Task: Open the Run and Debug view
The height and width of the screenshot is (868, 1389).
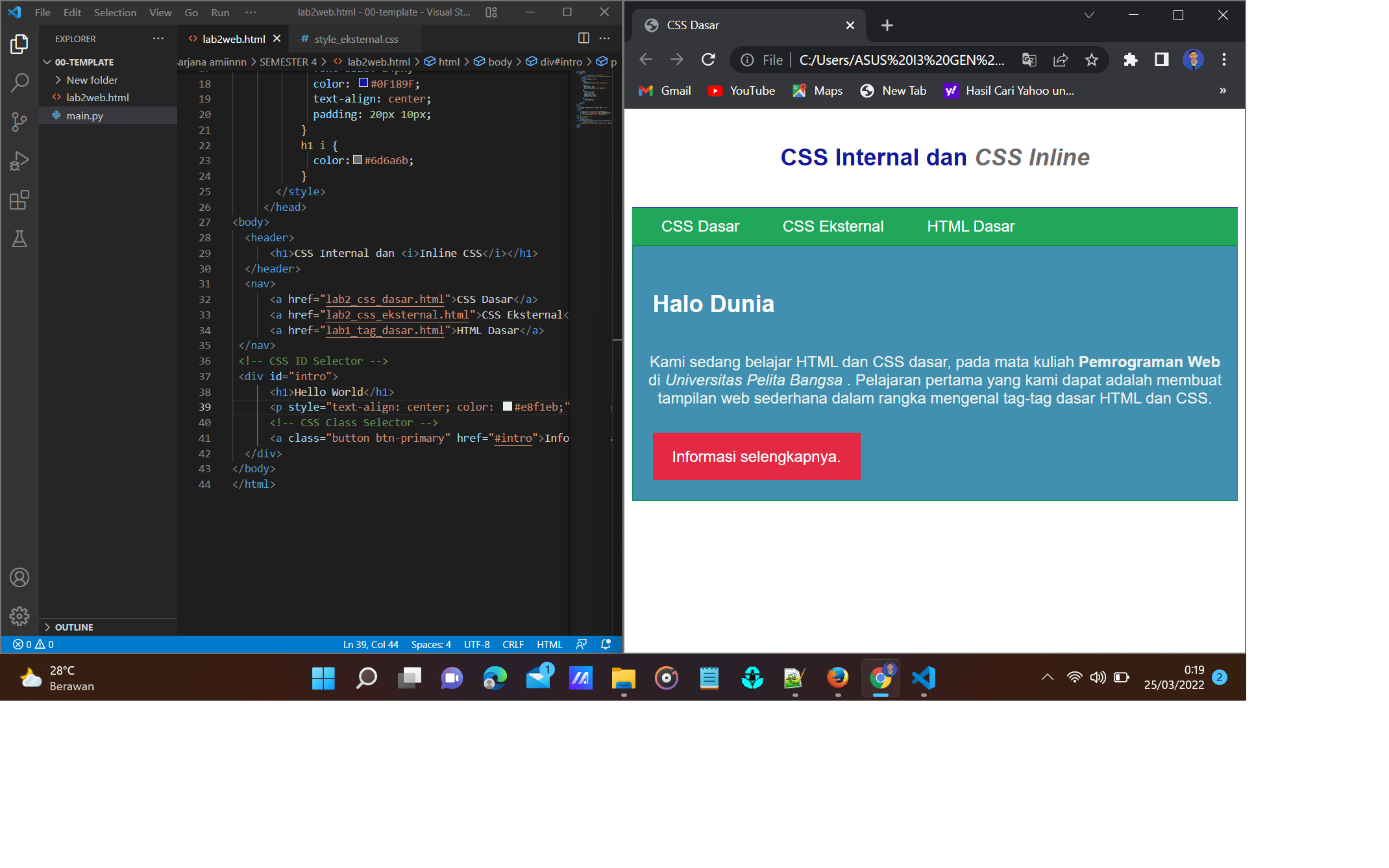Action: pyautogui.click(x=19, y=161)
